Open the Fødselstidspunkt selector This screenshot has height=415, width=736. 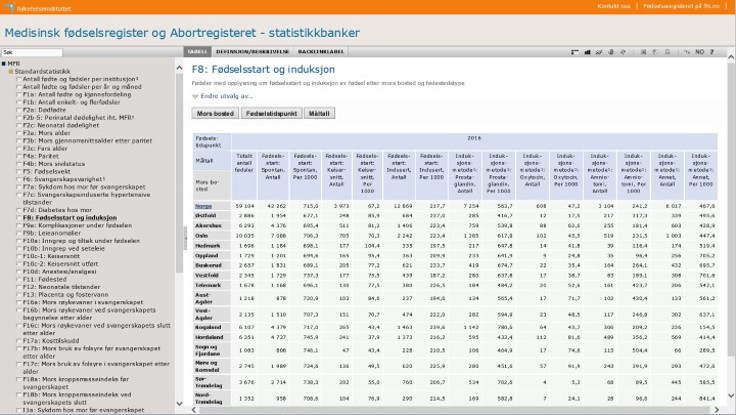[x=270, y=114]
